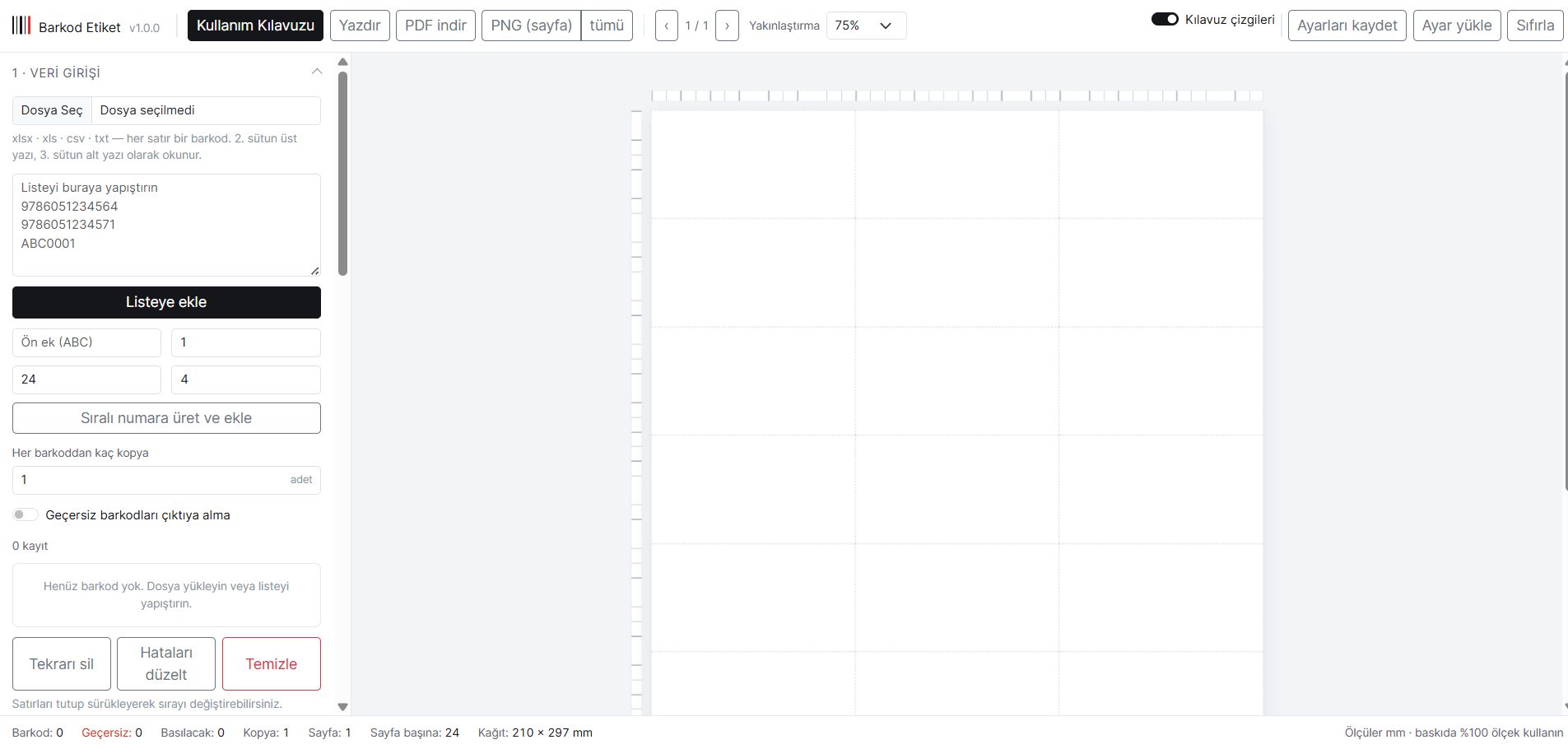The height and width of the screenshot is (749, 1568).
Task: Click the 'Yakınlaştırma' zoom label
Action: tap(784, 26)
